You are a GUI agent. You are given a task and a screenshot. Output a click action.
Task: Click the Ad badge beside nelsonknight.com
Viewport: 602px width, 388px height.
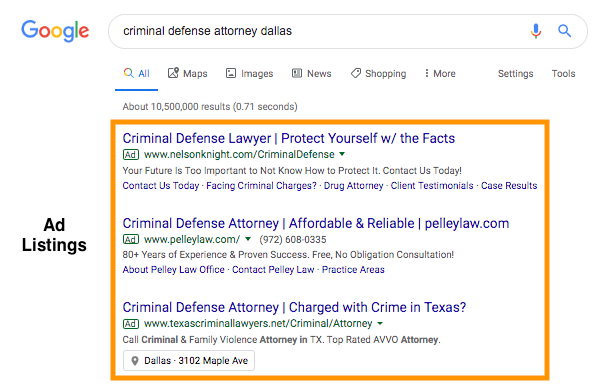click(131, 155)
